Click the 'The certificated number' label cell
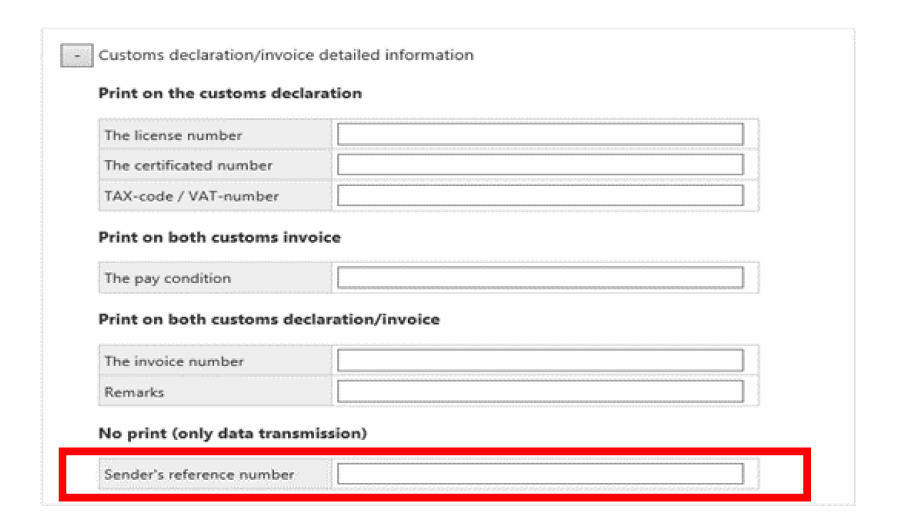 [188, 165]
